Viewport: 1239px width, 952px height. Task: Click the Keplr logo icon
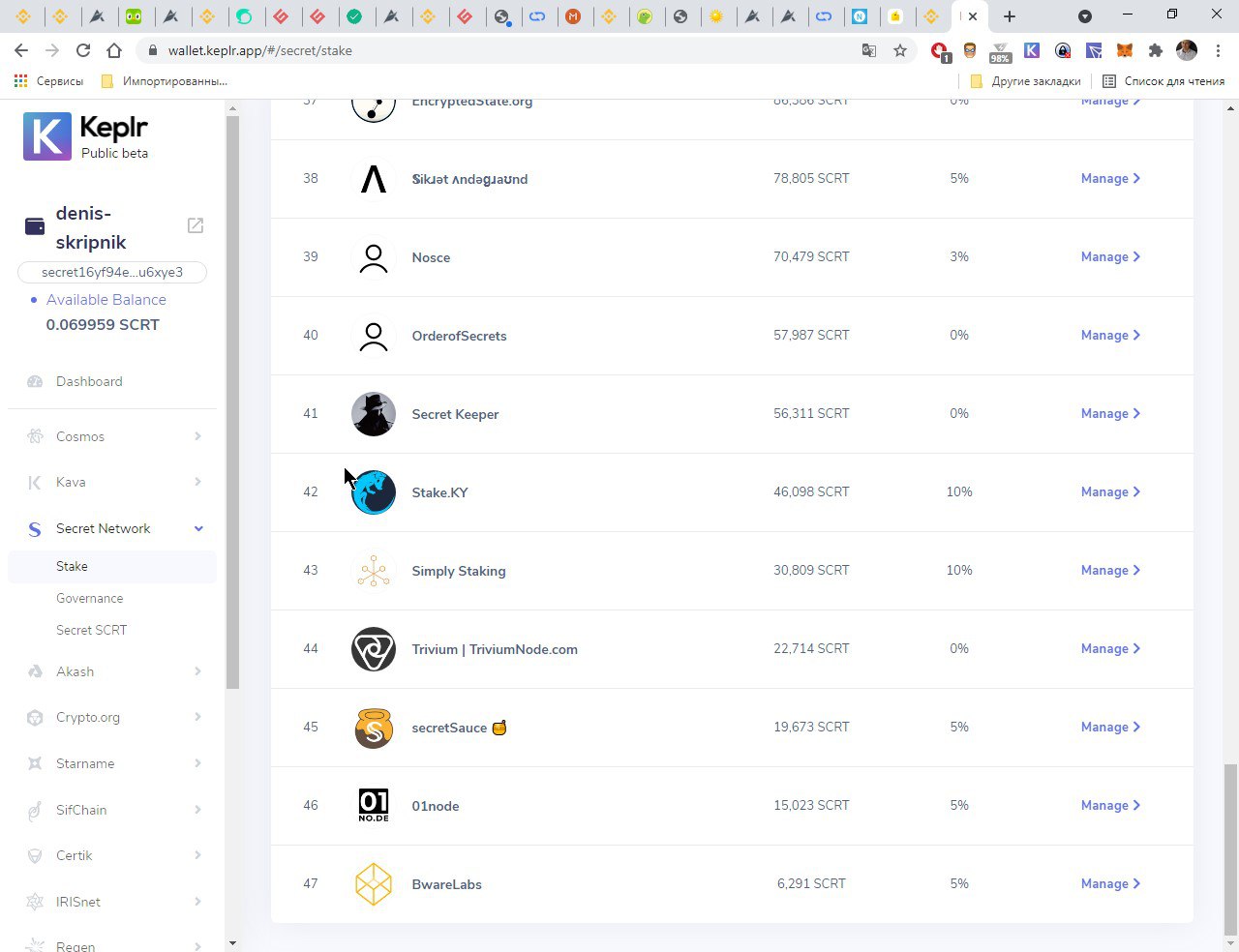(47, 136)
